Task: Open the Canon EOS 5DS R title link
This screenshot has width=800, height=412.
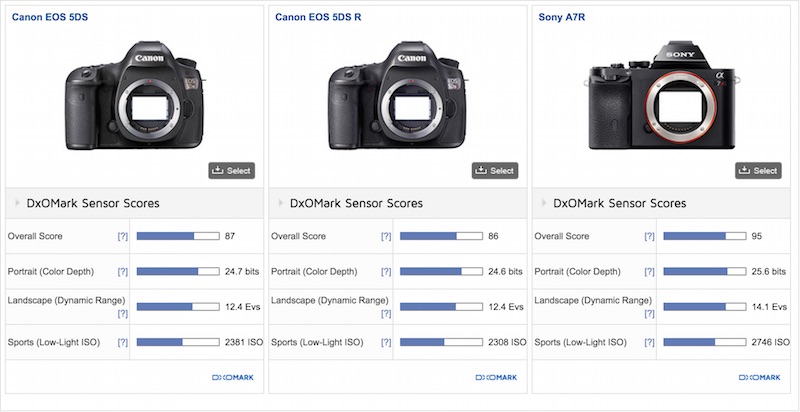Action: 318,17
